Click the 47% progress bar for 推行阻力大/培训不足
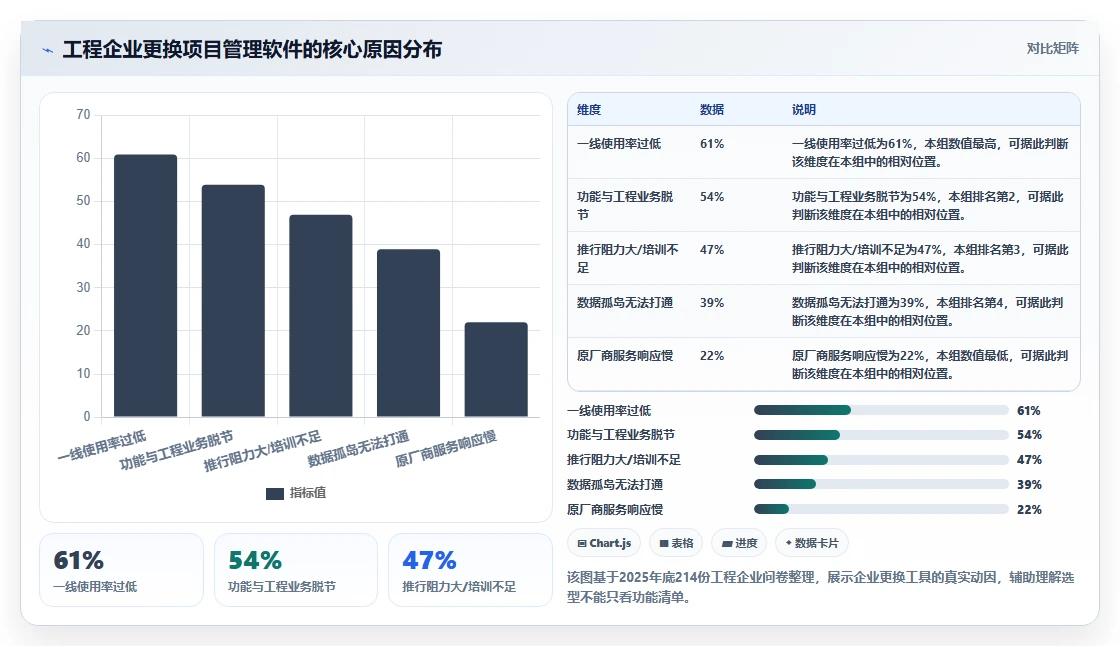Image resolution: width=1120 pixels, height=646 pixels. point(881,460)
